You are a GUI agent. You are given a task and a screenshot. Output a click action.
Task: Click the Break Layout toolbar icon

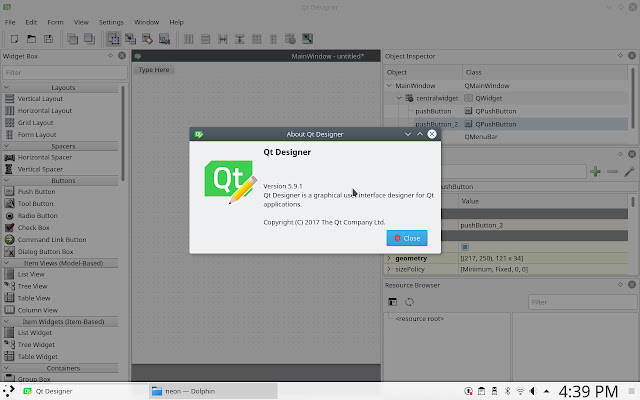(x=290, y=39)
